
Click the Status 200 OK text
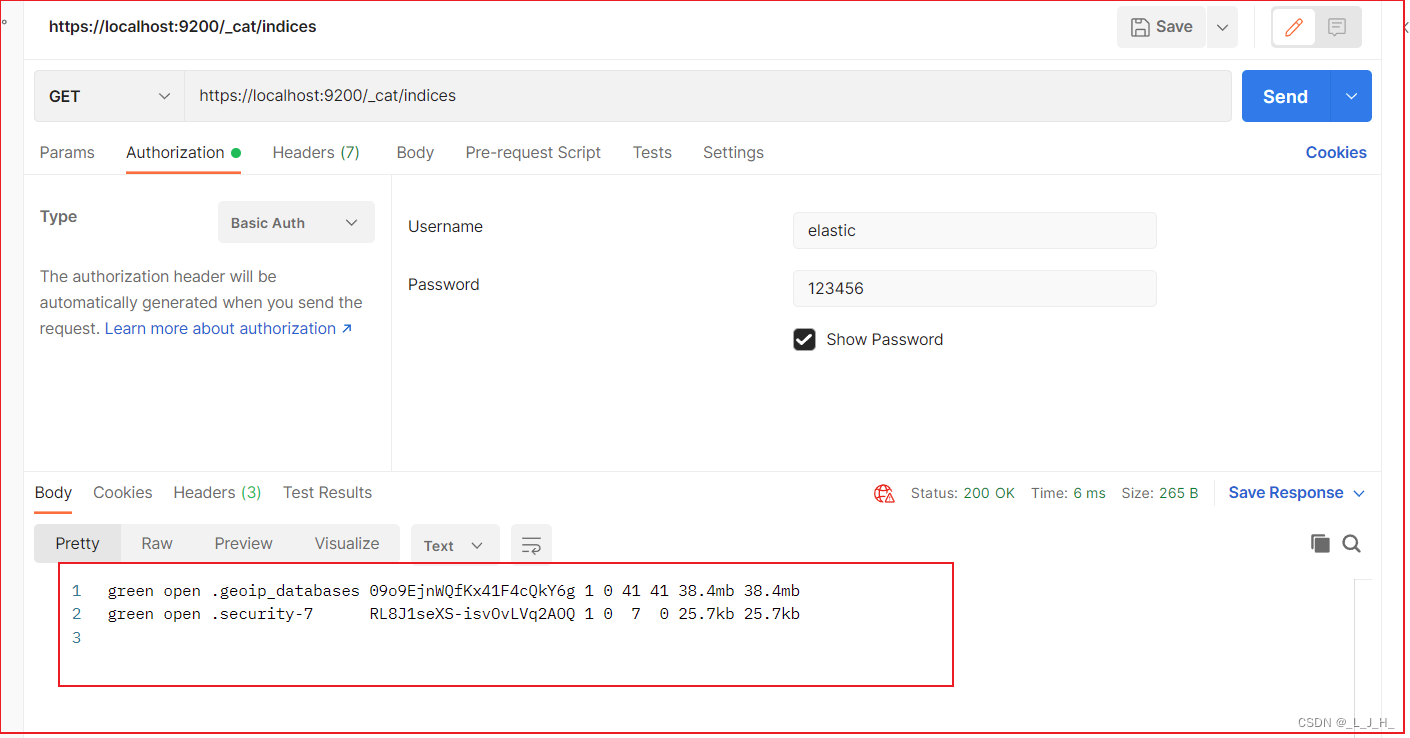coord(963,493)
